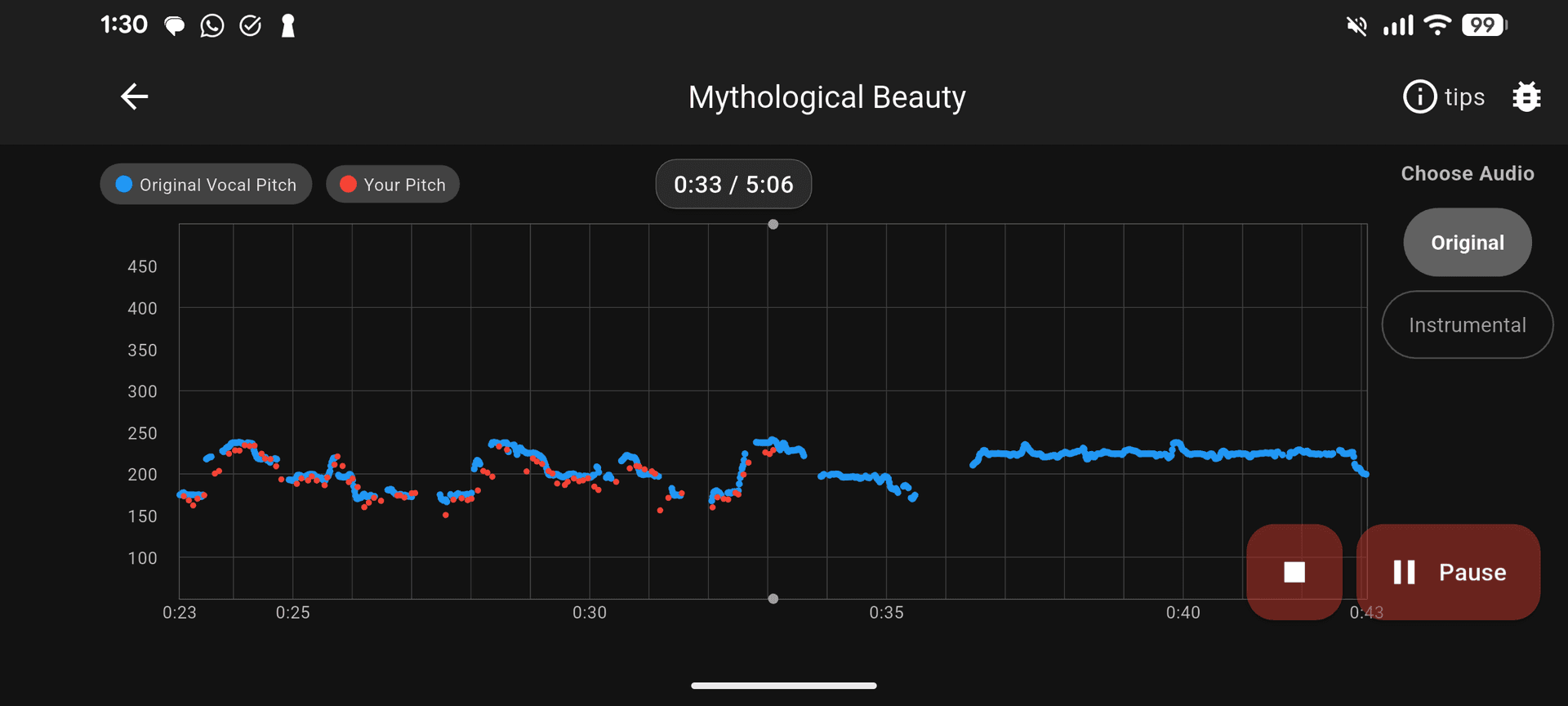Open the tips info icon

(x=1420, y=97)
